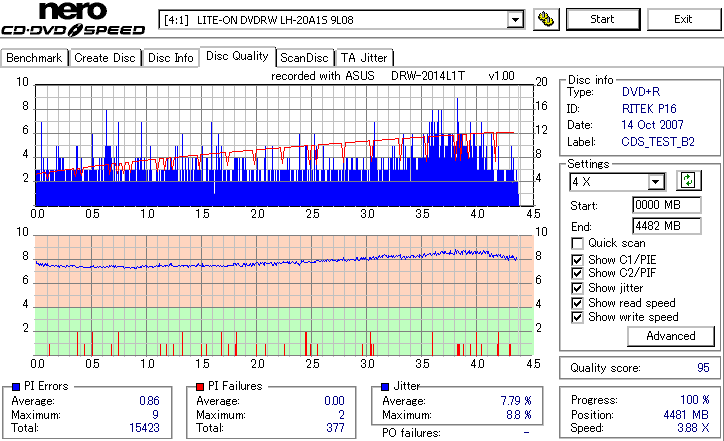The image size is (724, 441).
Task: Click the disc date 14 Oct 2007
Action: point(652,125)
